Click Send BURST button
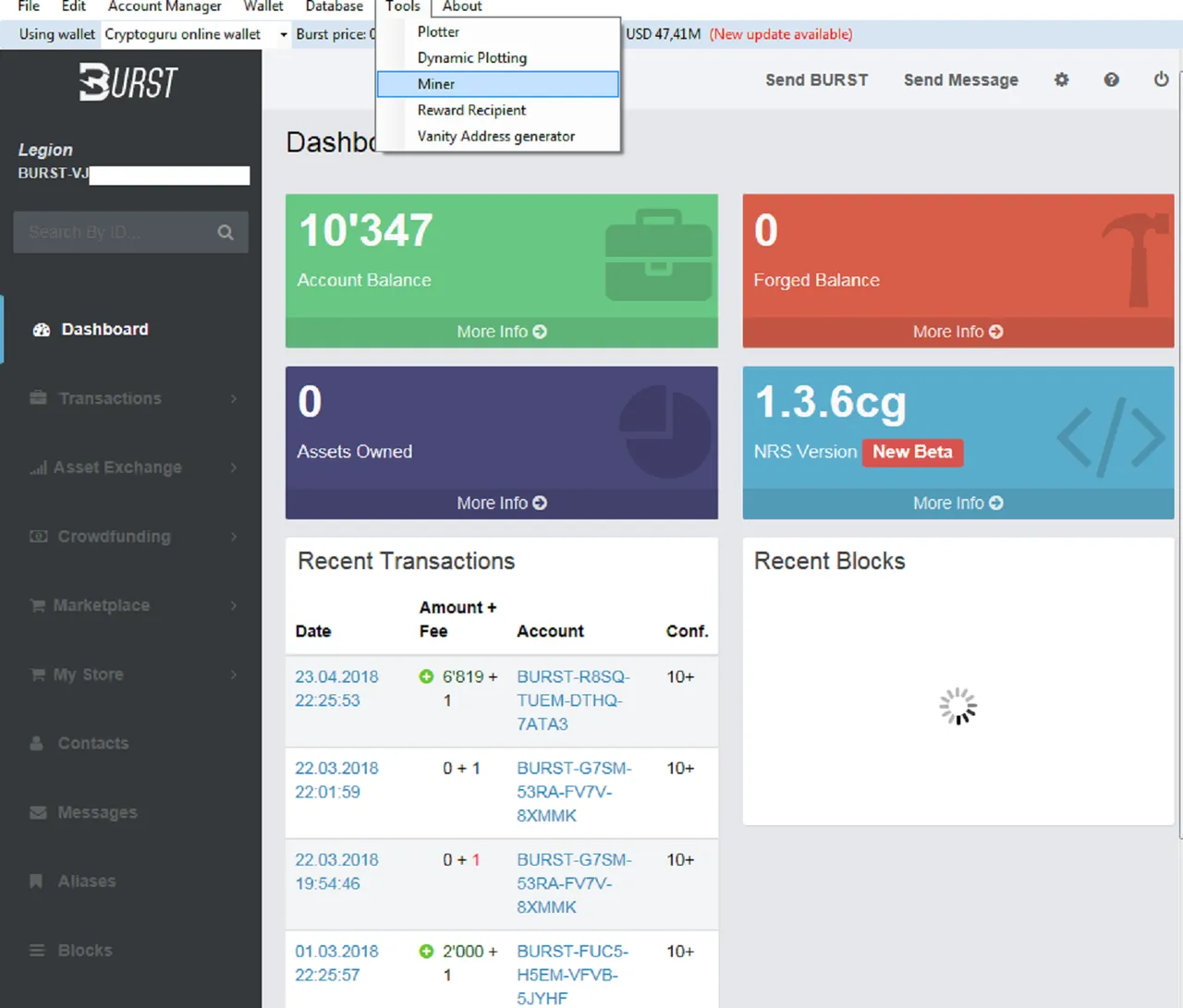1183x1008 pixels. [x=817, y=80]
